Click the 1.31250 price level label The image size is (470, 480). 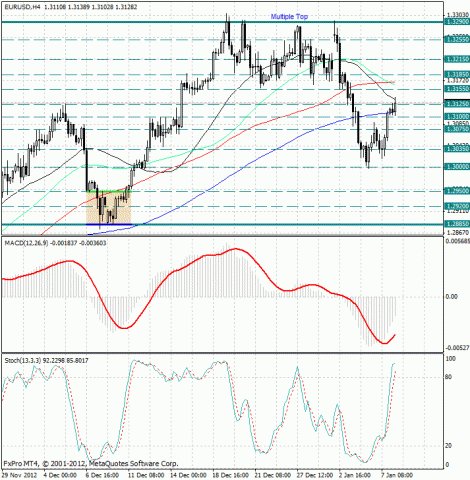(x=457, y=104)
